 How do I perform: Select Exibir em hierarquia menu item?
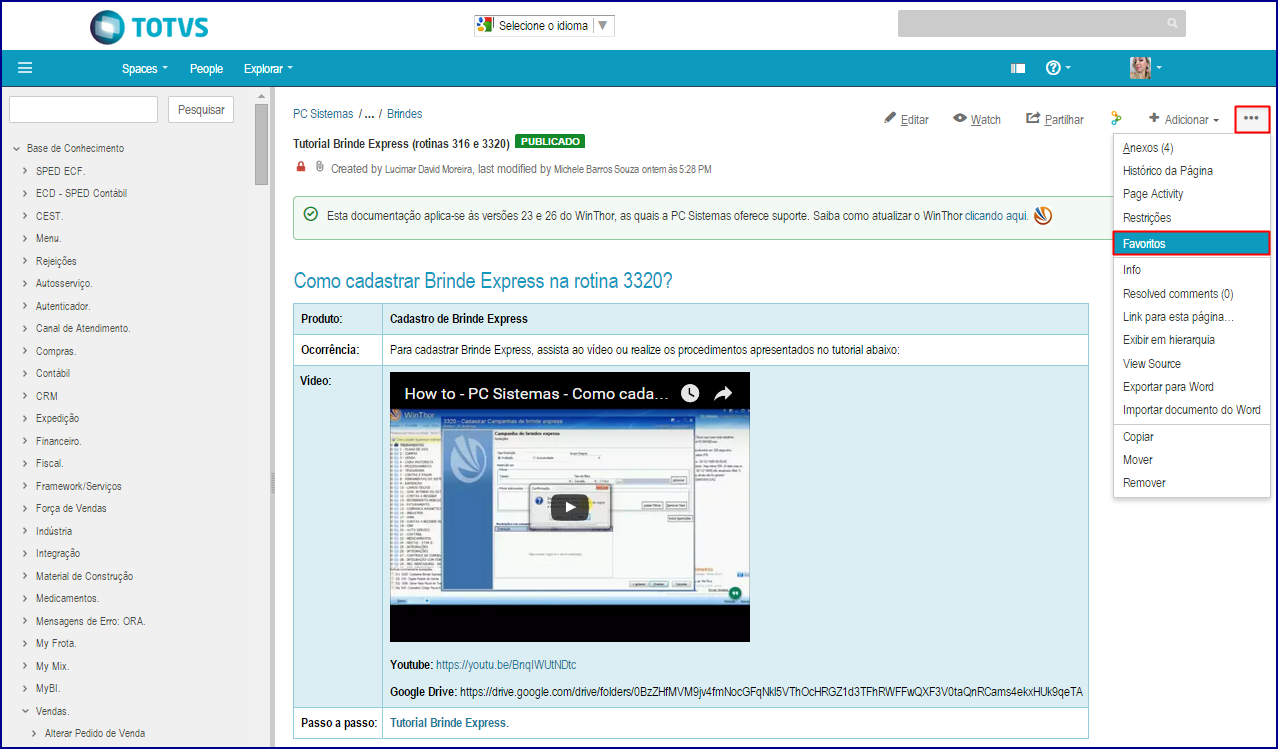pos(1191,340)
